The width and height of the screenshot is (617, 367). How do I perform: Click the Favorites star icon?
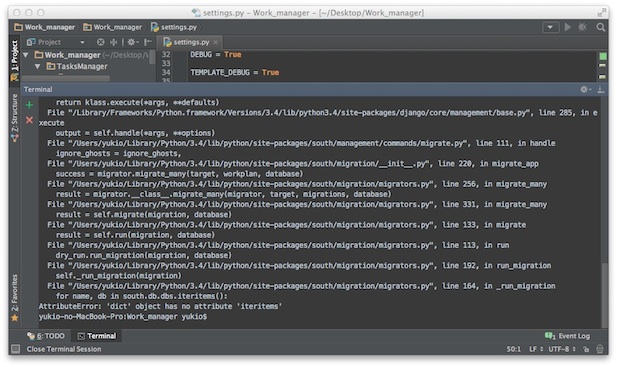[15, 318]
